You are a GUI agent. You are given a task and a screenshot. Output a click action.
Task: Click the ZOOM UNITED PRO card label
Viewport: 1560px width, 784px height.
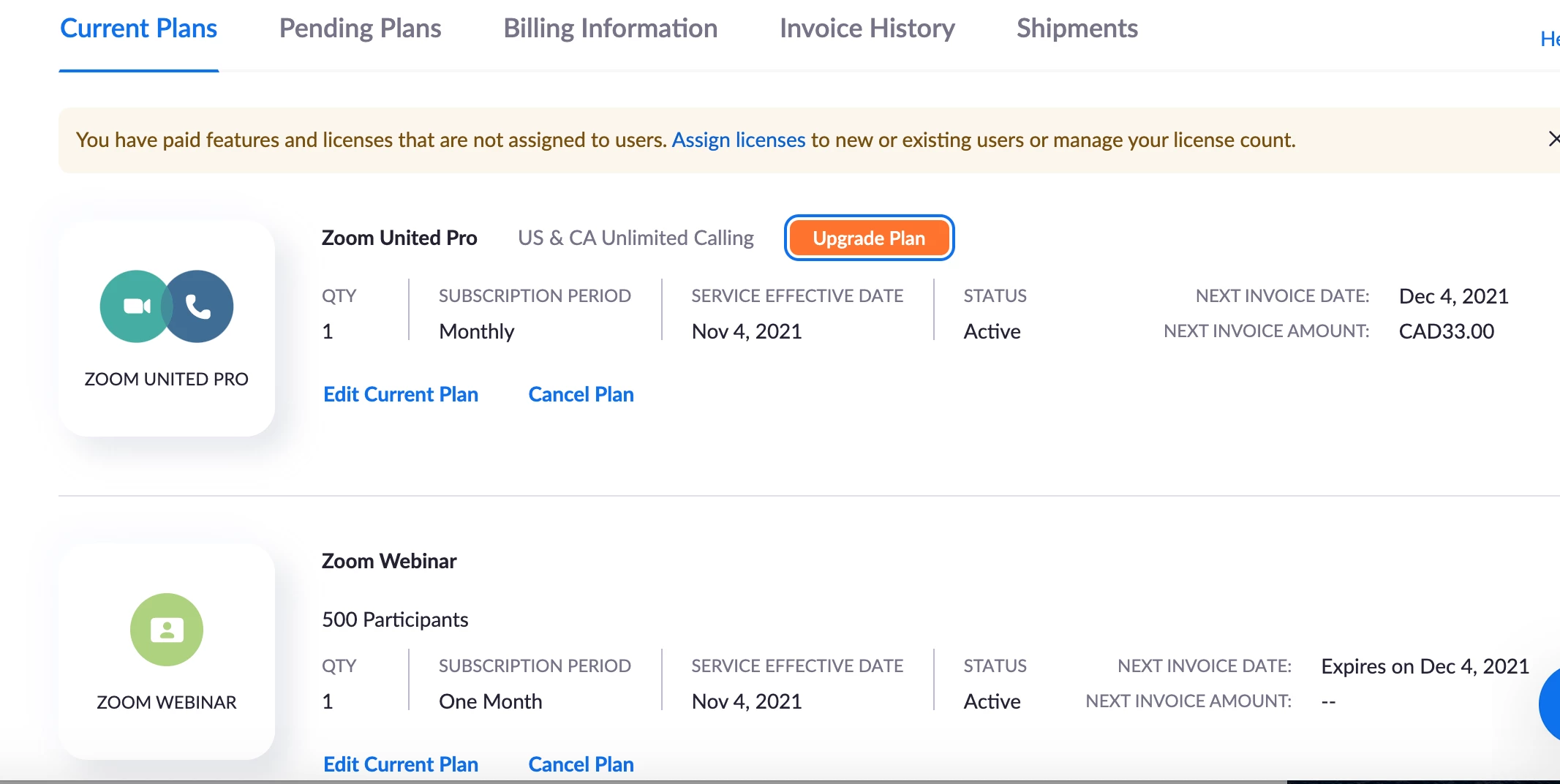click(166, 379)
